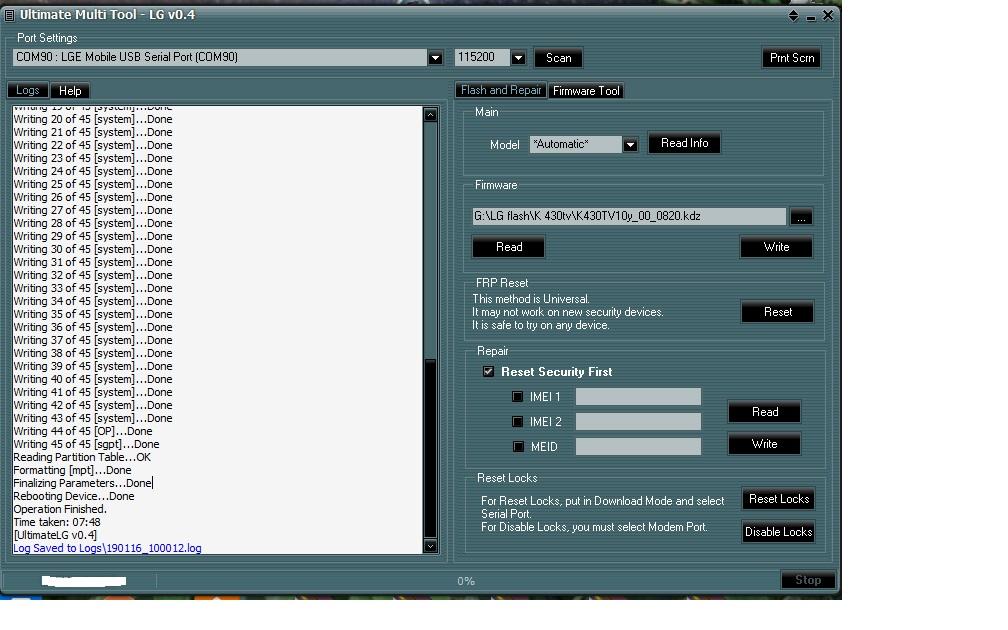Click '[UltimateLG v0.4]' log line

(55, 535)
